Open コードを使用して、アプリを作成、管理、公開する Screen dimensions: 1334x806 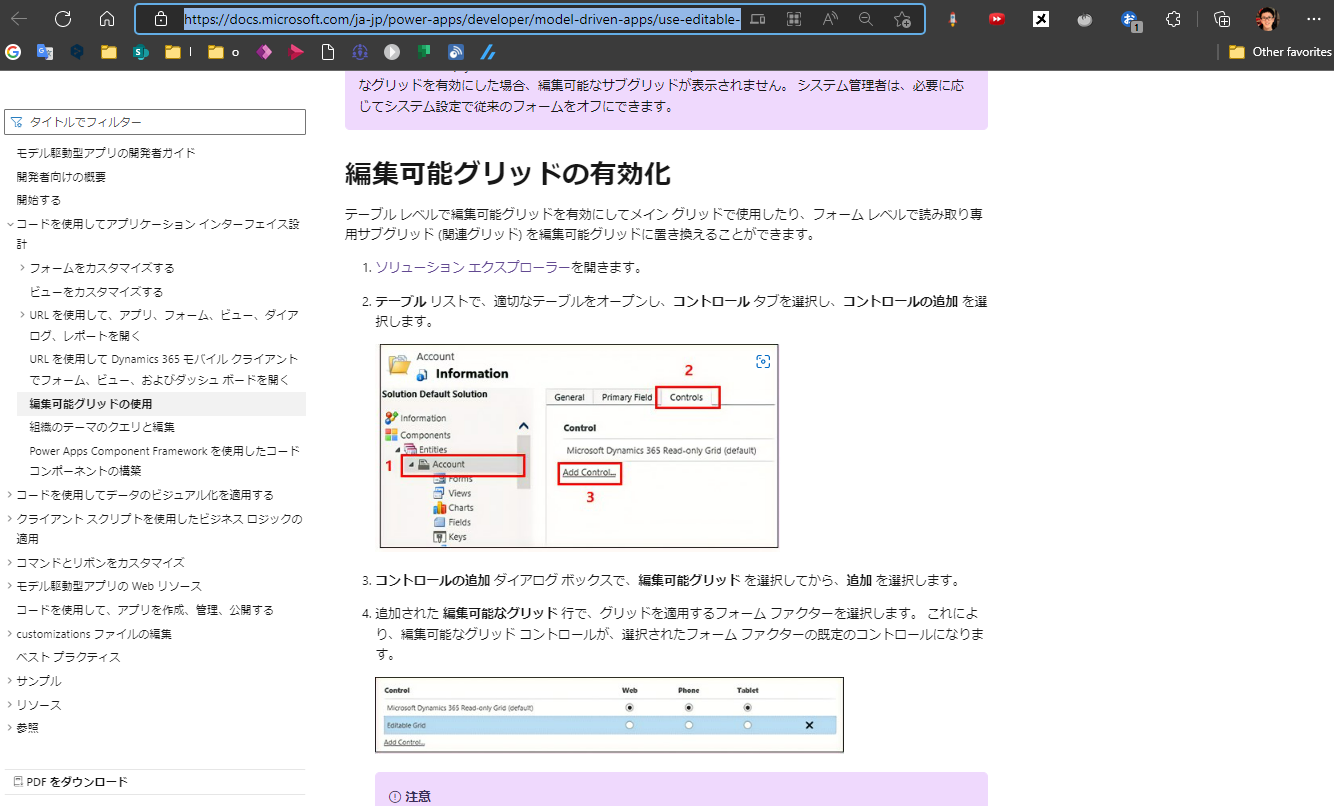tap(145, 610)
